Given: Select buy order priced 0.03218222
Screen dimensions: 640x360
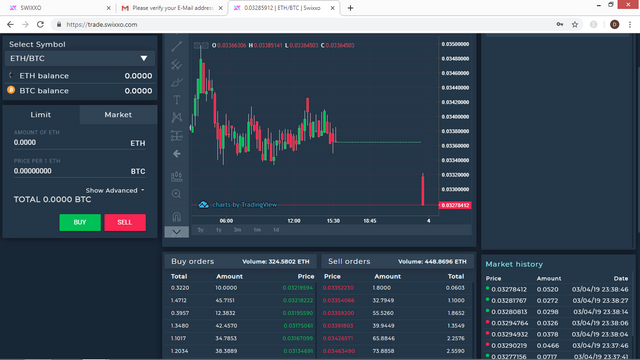Looking at the screenshot, I should 239,300.
